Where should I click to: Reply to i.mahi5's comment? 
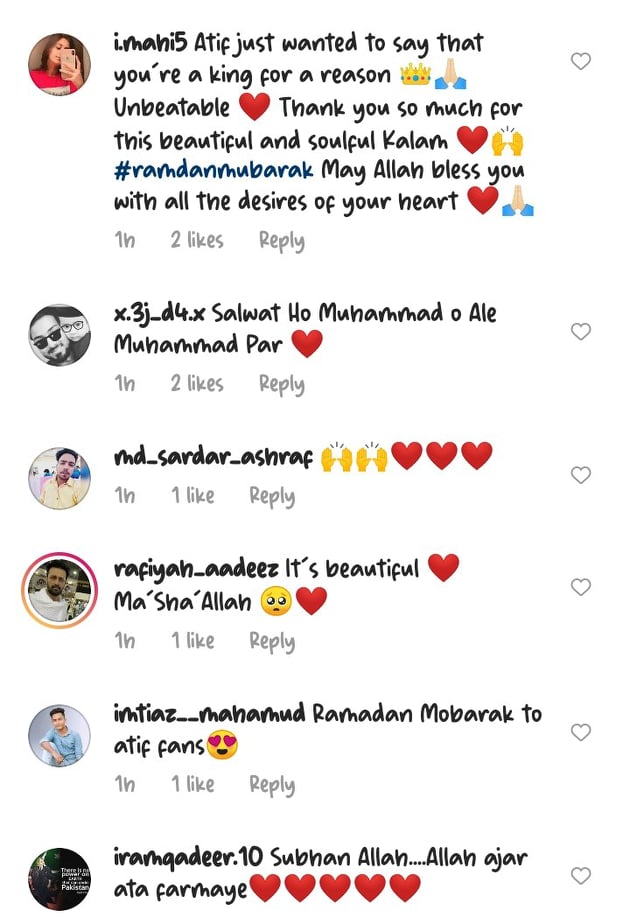[x=282, y=240]
